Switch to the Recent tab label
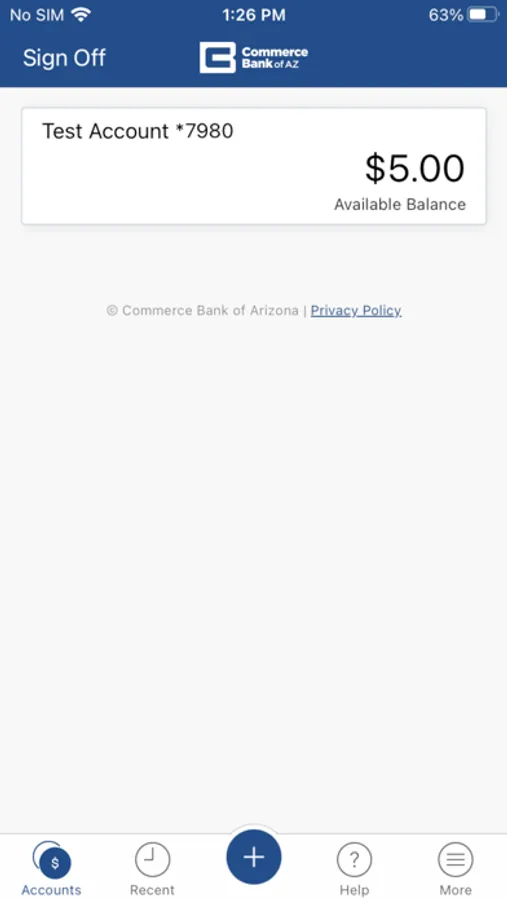The image size is (507, 900). coord(152,890)
